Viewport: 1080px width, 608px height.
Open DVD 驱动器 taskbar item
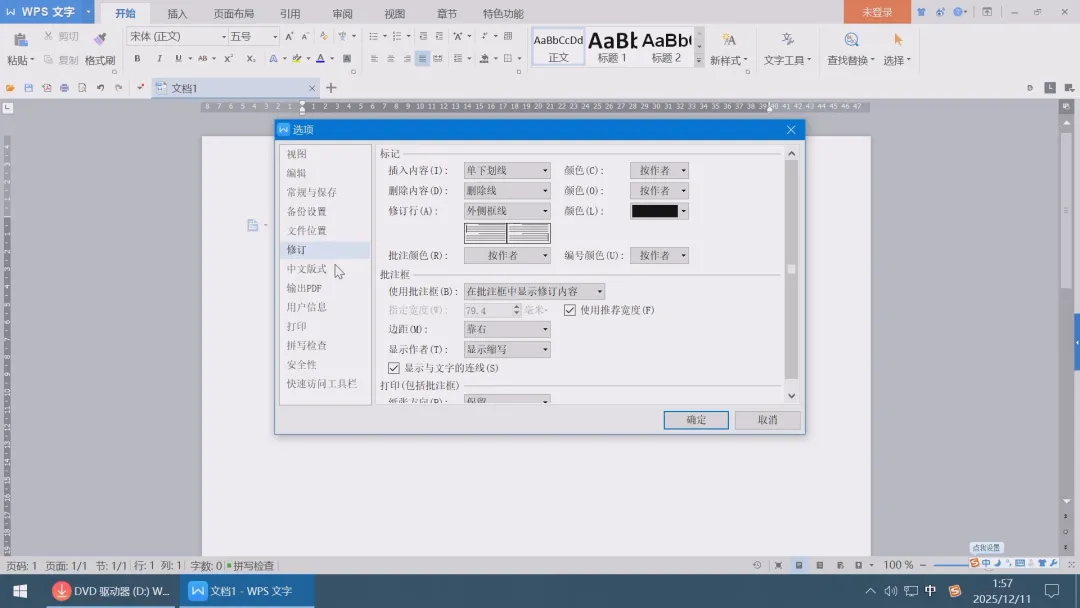113,591
